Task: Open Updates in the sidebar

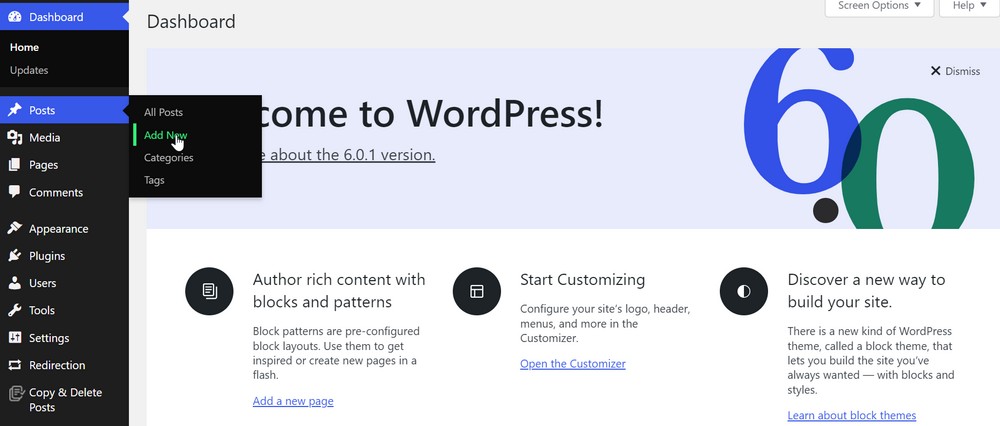Action: [x=29, y=70]
